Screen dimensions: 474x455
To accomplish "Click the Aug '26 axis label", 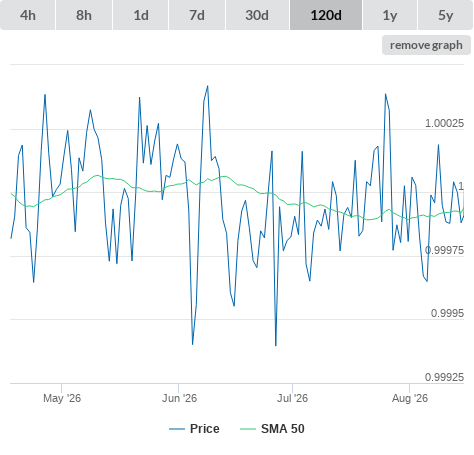I will [x=410, y=398].
